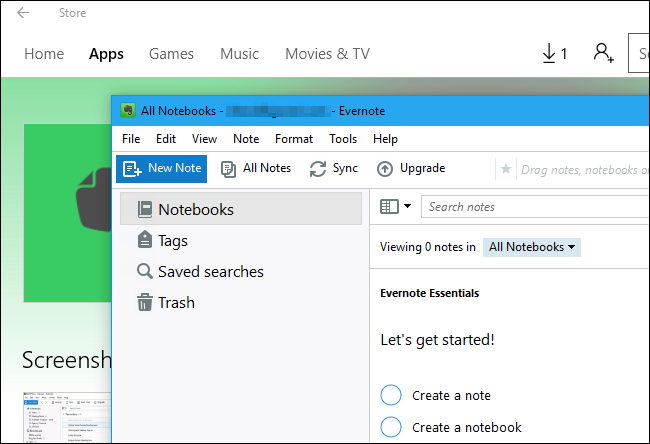This screenshot has height=444, width=650.
Task: Switch to Store Movies & TV tab
Action: 327,54
